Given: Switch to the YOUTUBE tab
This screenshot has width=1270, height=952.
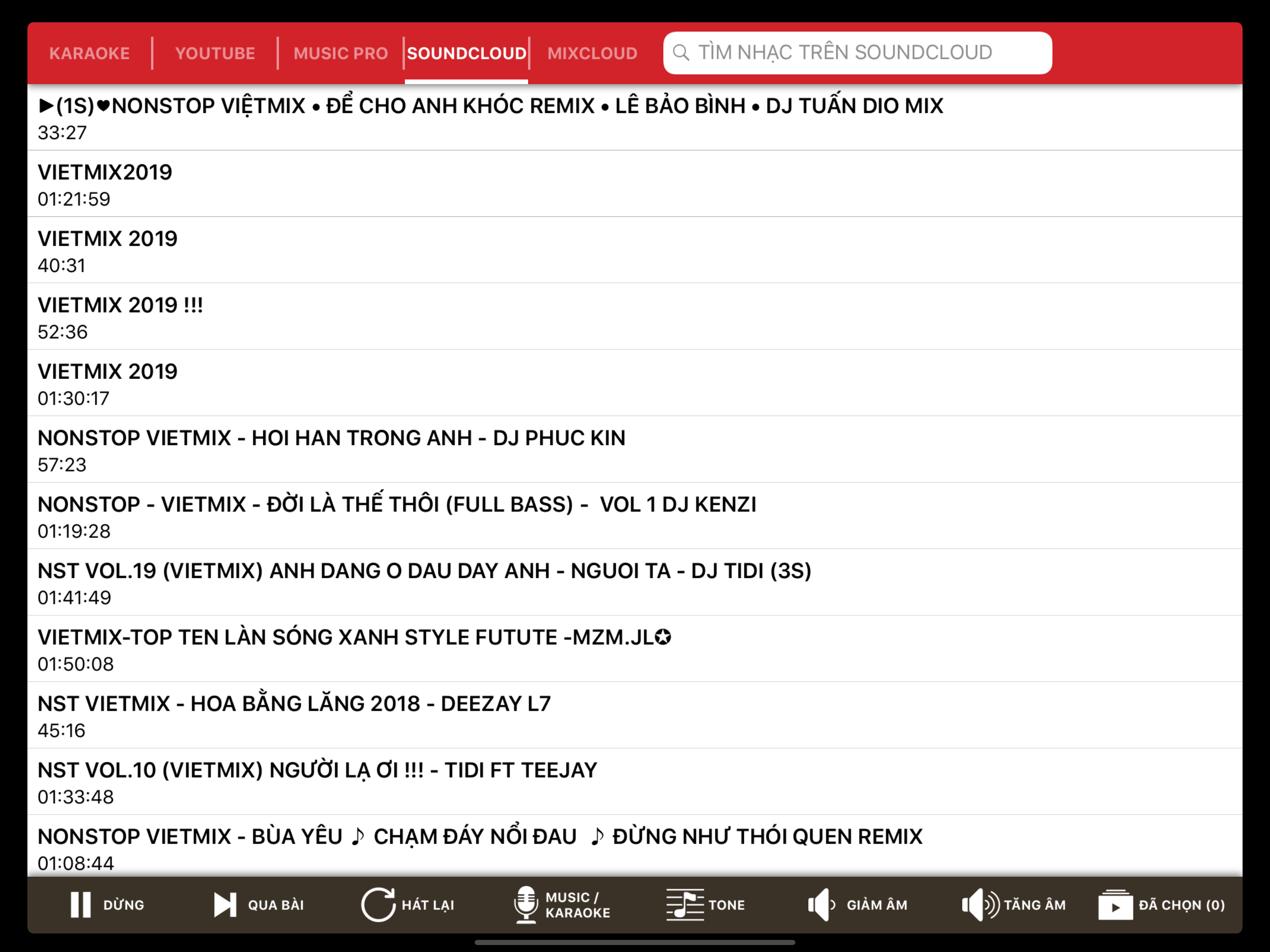Looking at the screenshot, I should 215,53.
